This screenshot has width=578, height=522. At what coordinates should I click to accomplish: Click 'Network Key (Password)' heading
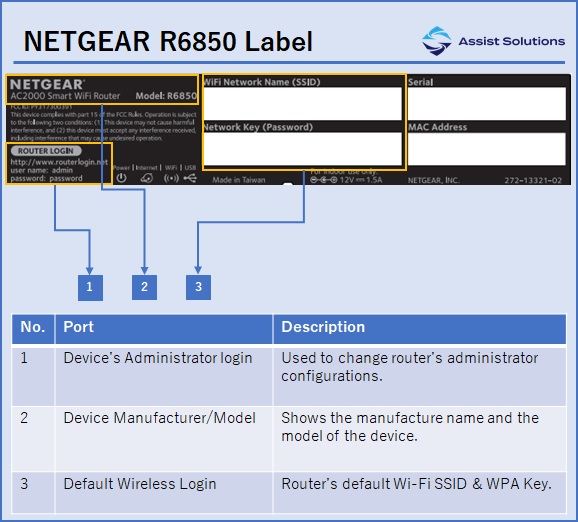tap(258, 127)
